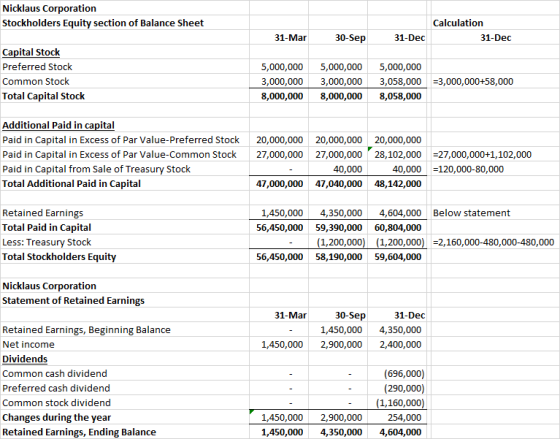
Task: Select the 58,190,000 total equity value
Action: click(x=339, y=257)
